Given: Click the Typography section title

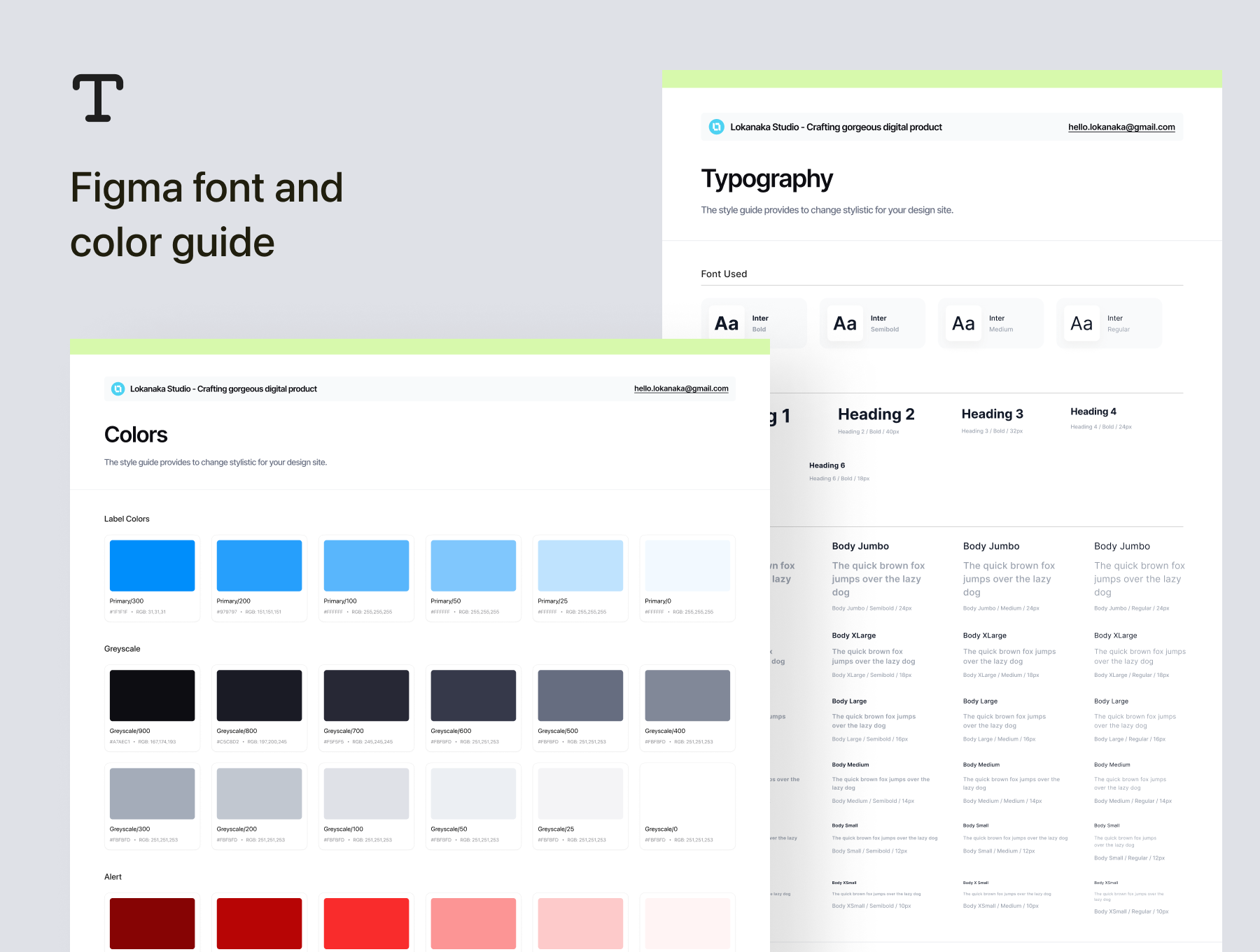Looking at the screenshot, I should (x=766, y=178).
